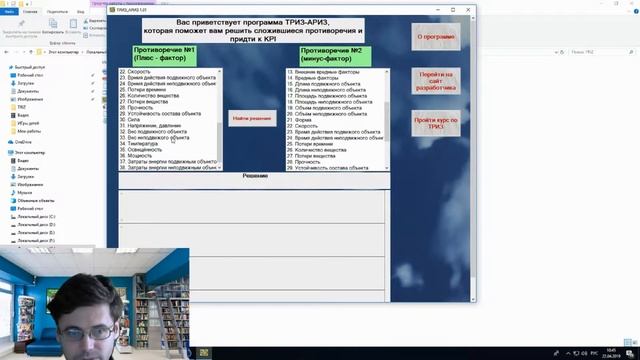Expand the Explorer address bar dropdown
The height and width of the screenshot is (360, 640).
pos(556,52)
